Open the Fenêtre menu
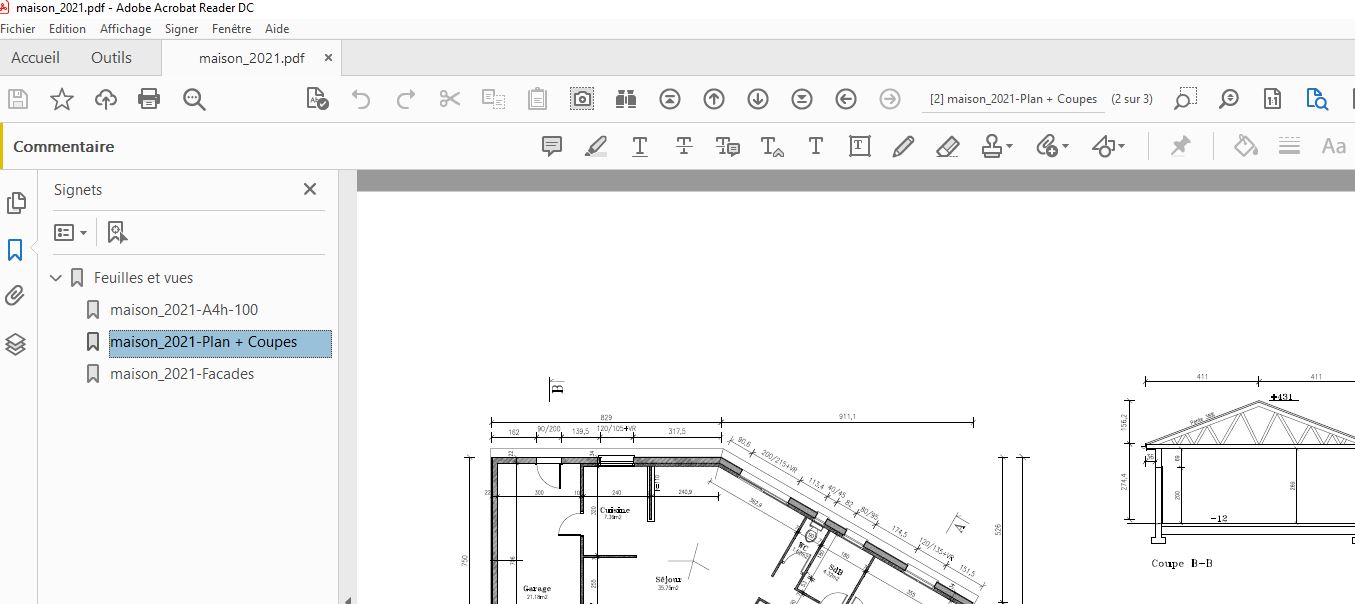 pos(232,29)
